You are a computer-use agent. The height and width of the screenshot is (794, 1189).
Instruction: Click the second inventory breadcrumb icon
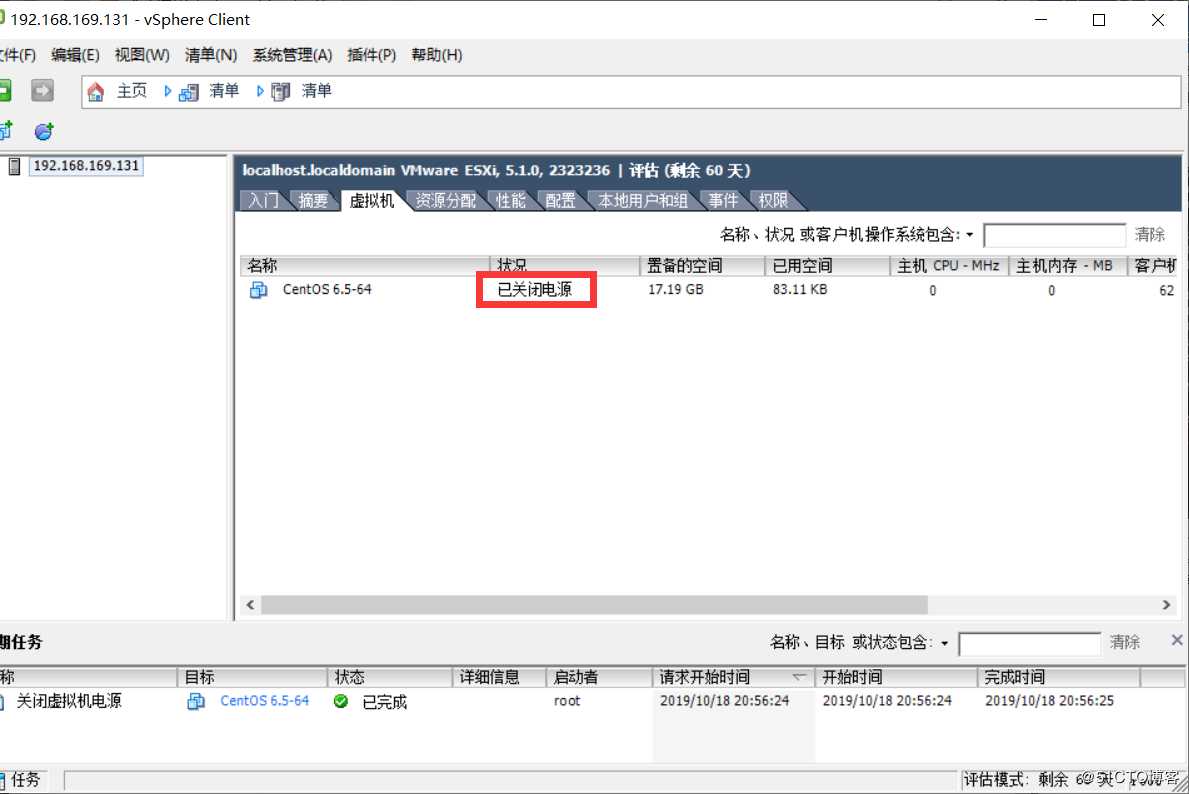[281, 92]
